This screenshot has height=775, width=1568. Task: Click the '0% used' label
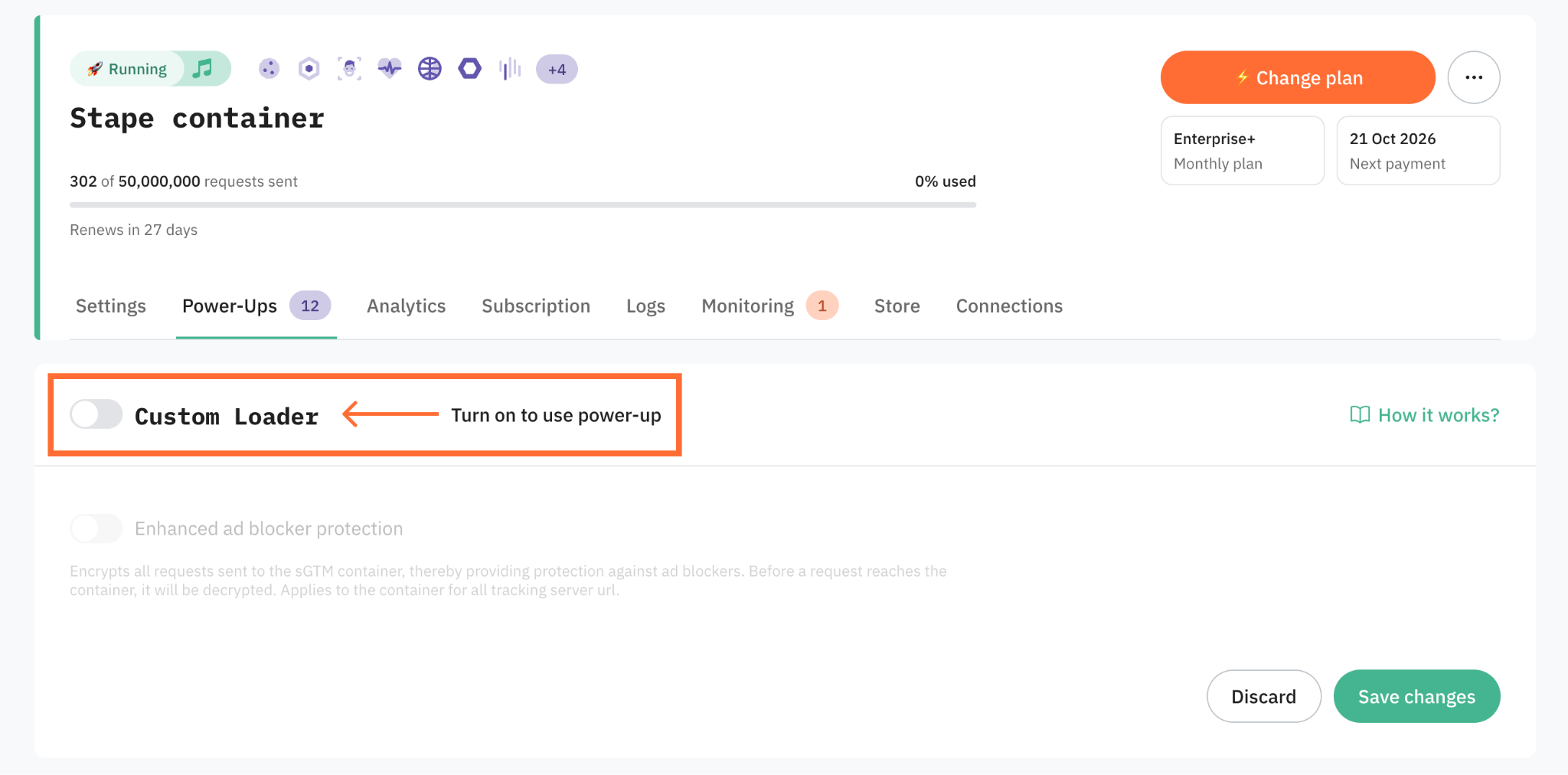tap(946, 181)
